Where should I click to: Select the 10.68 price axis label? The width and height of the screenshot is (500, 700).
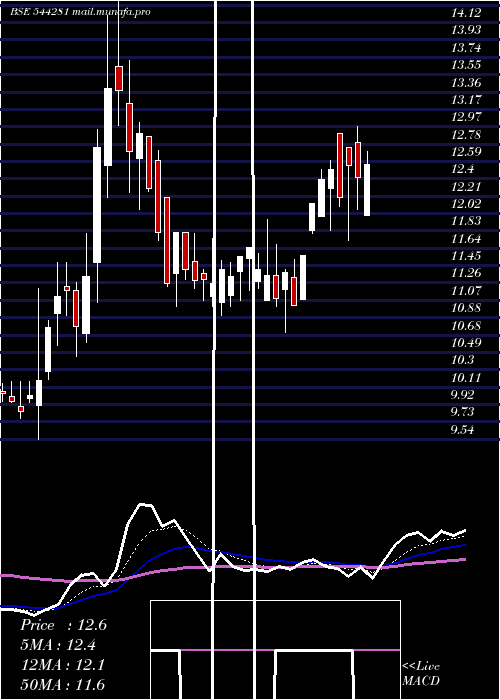466,325
